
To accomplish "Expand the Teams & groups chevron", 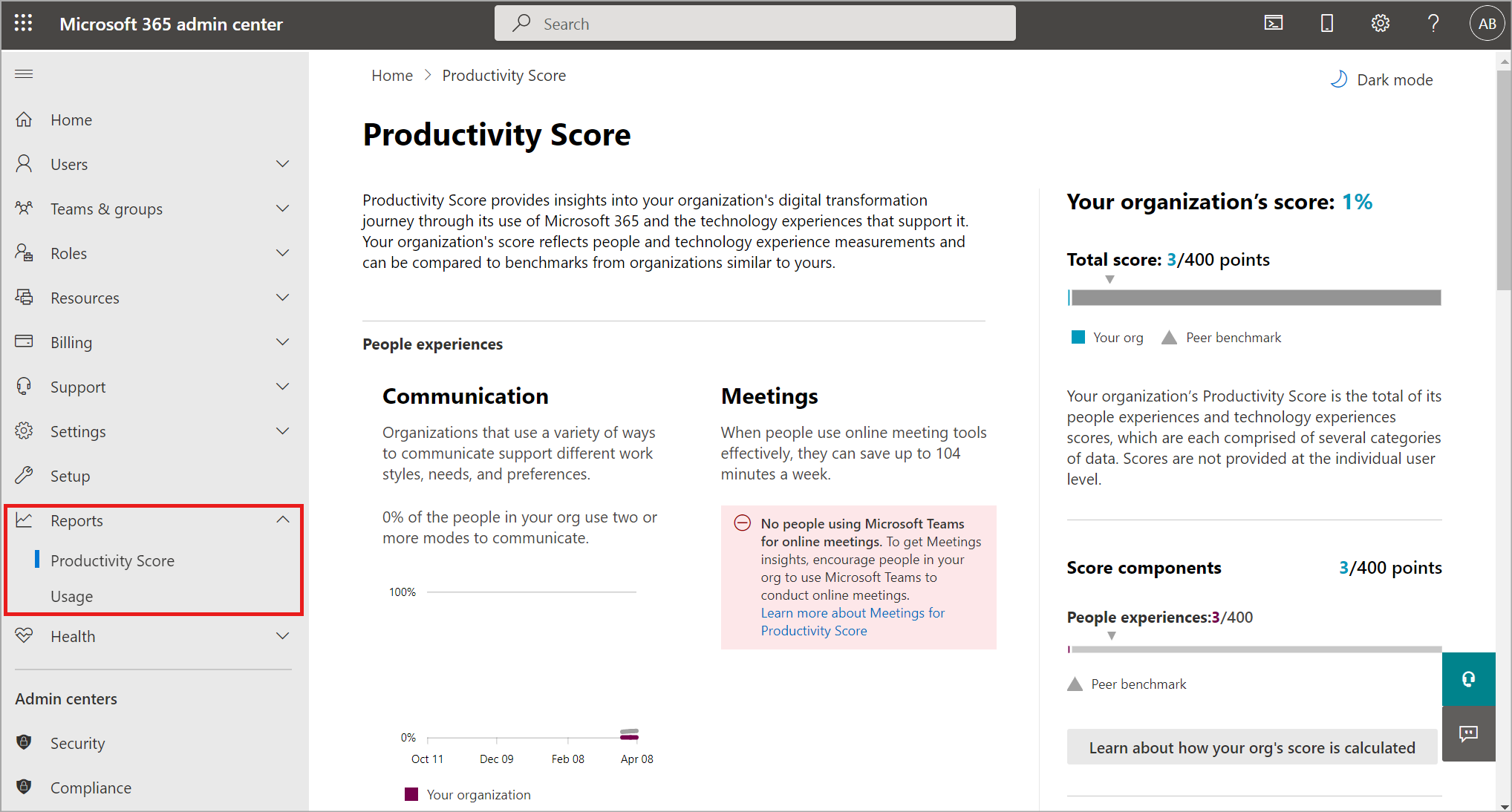I will (x=282, y=209).
